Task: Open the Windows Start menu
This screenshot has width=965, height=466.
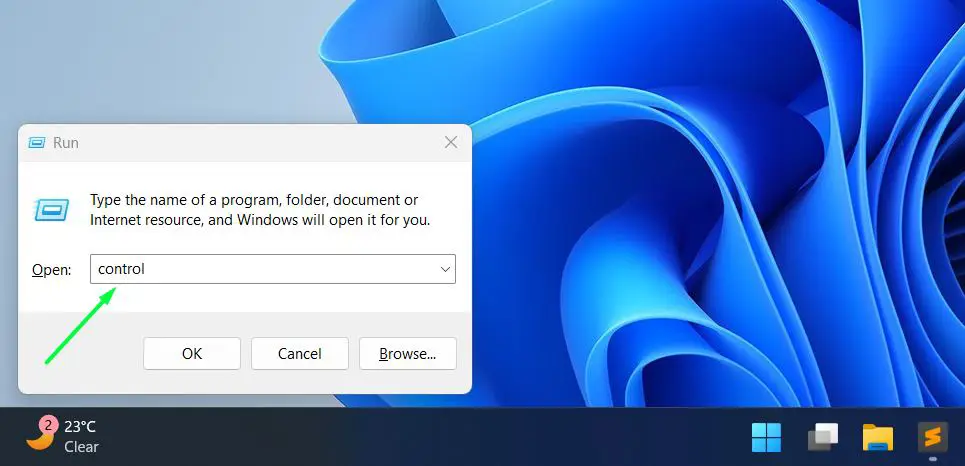Action: tap(766, 437)
